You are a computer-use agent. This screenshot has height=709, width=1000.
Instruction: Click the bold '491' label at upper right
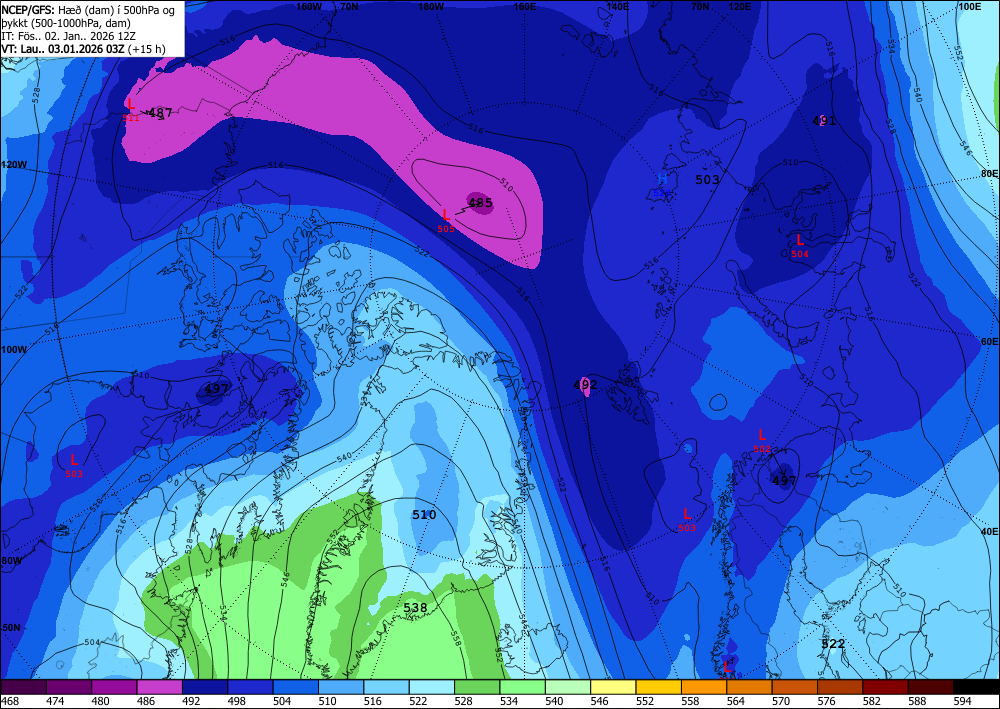pyautogui.click(x=824, y=121)
